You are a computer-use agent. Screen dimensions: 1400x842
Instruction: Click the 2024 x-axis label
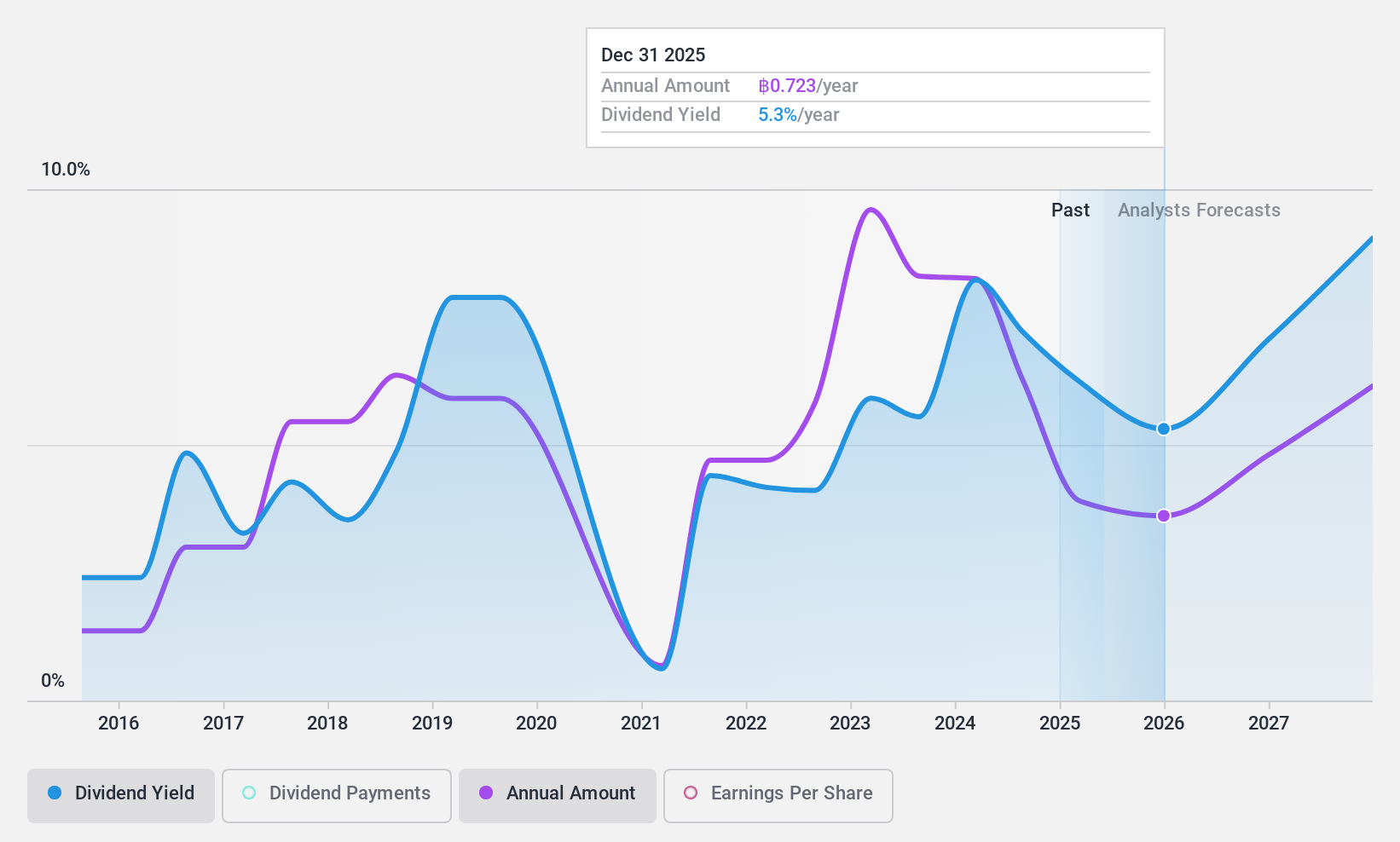coord(955,724)
